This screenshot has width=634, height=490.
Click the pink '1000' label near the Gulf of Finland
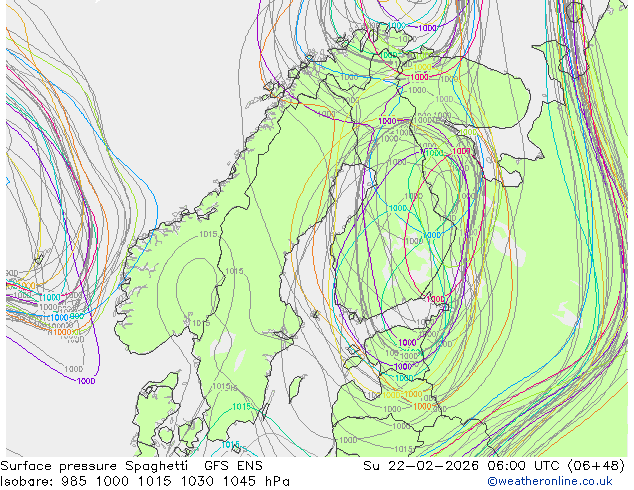point(435,299)
